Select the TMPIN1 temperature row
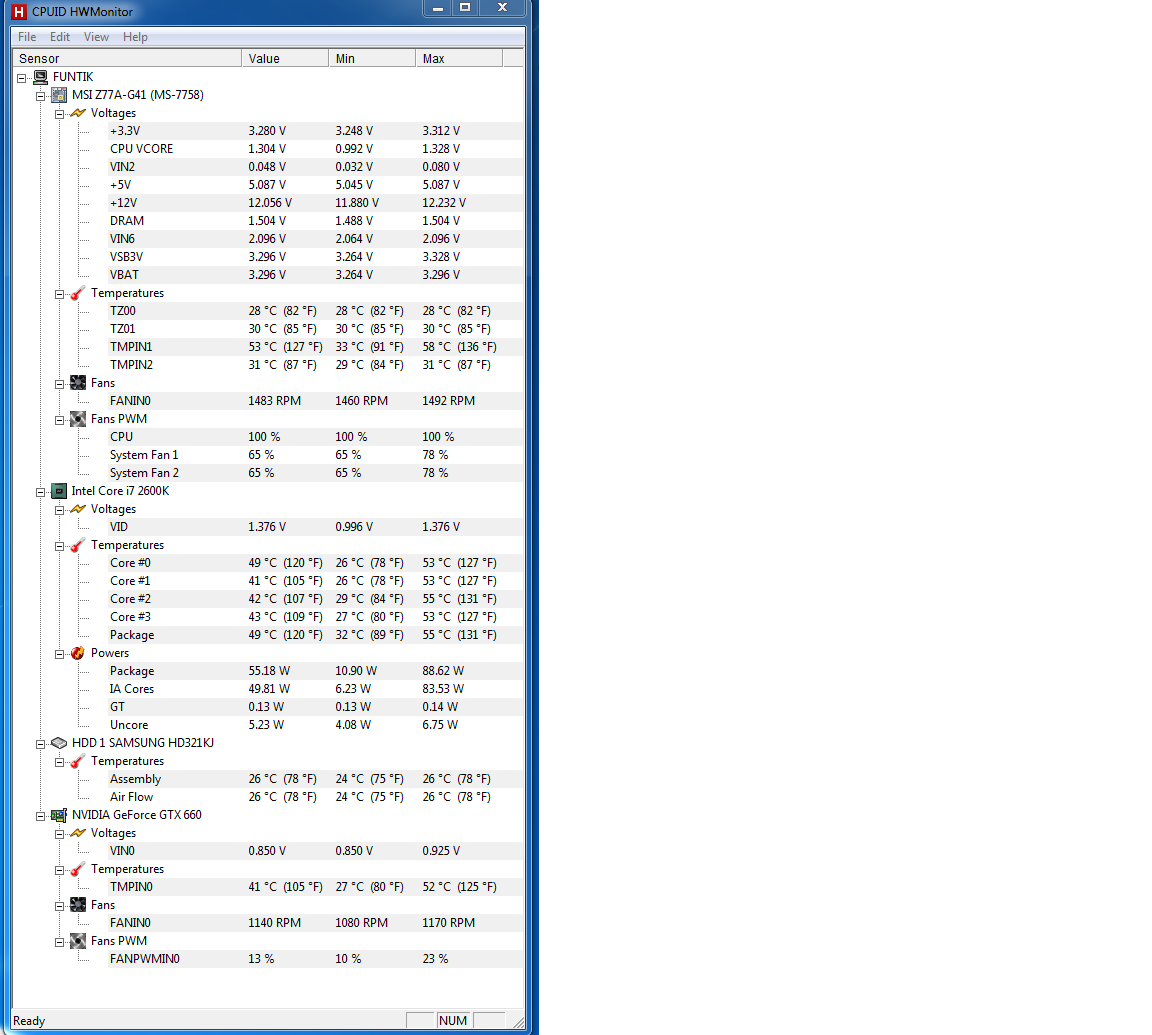This screenshot has width=1152, height=1035. [315, 347]
